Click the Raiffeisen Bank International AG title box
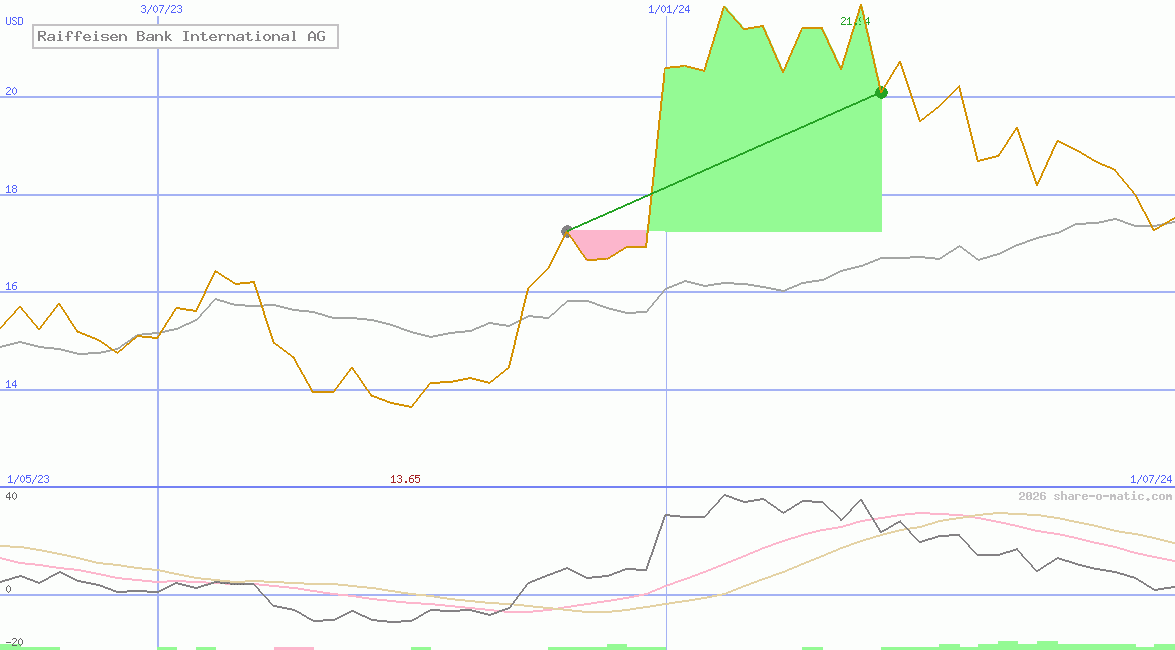Viewport: 1175px width, 650px height. (185, 36)
